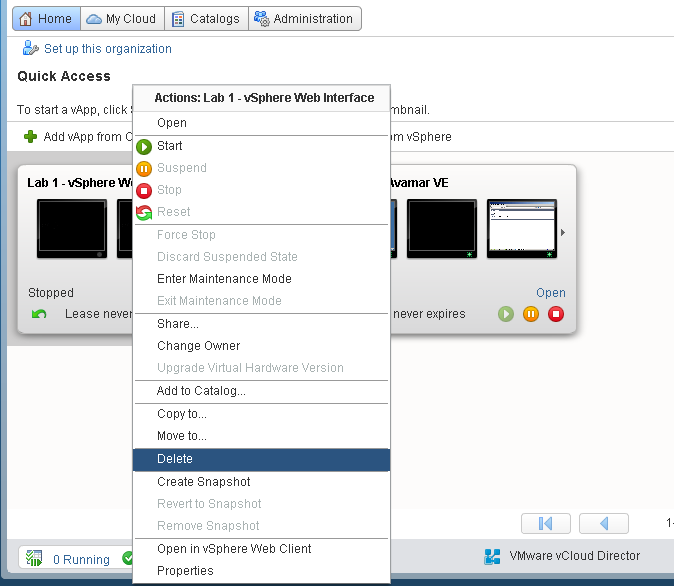Screen dimensions: 674x586
Task: Click the green lease renew arrow icon in Lab 1
Action: click(39, 314)
